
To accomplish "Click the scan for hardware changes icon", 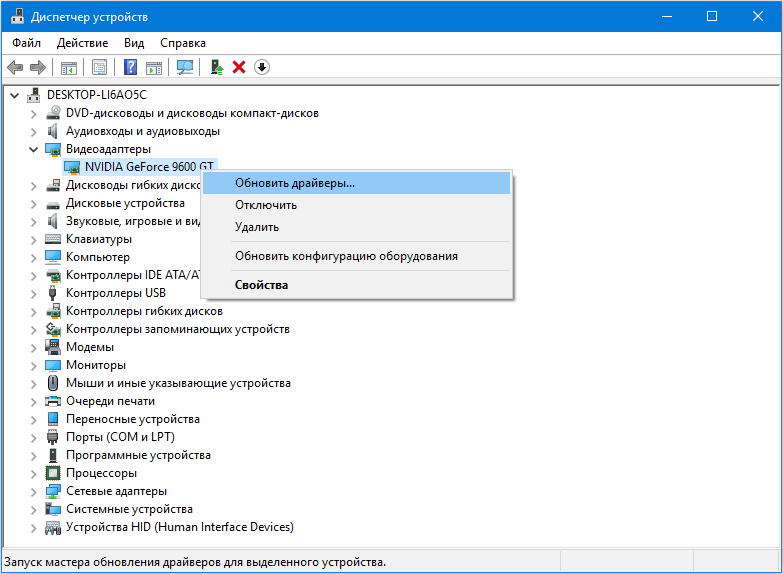I will (x=185, y=67).
